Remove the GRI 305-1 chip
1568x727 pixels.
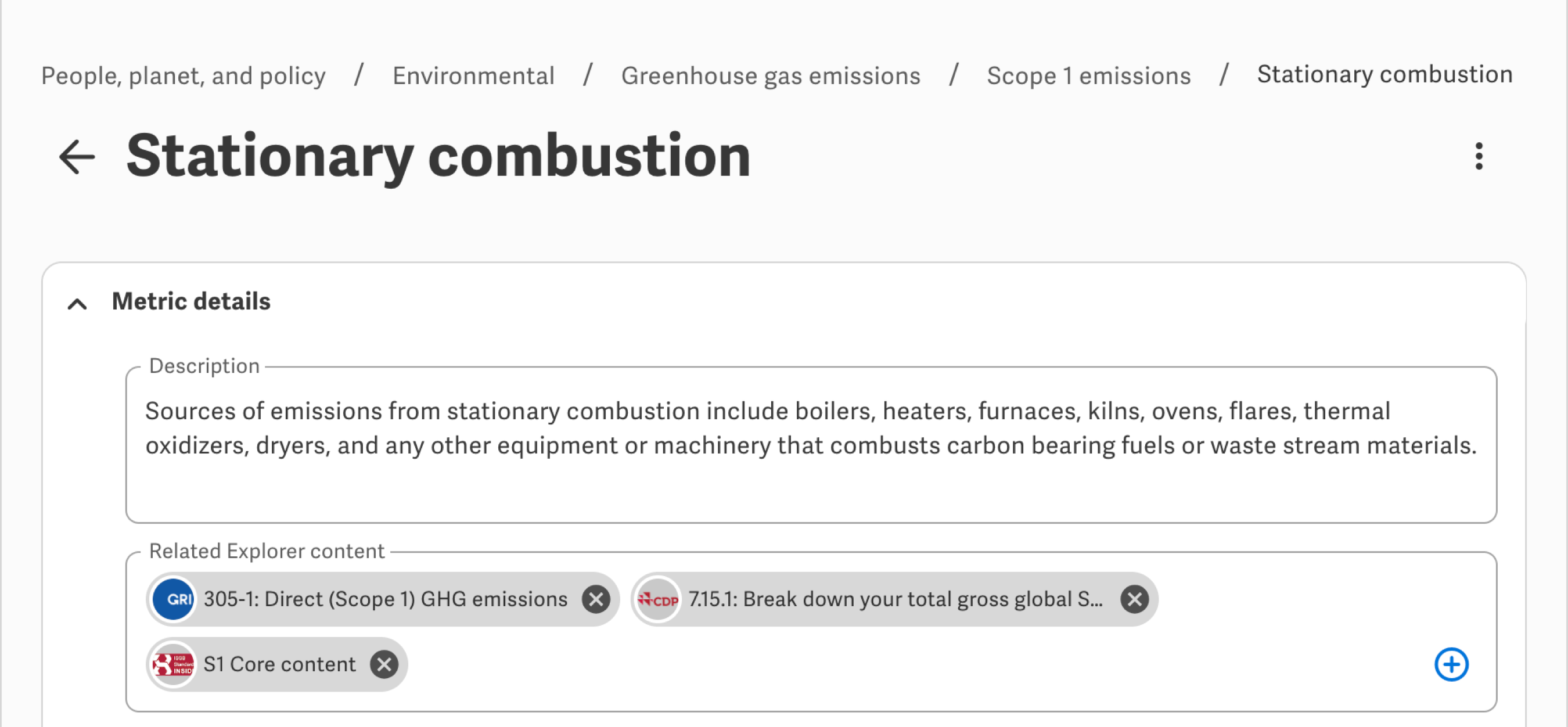click(x=595, y=599)
